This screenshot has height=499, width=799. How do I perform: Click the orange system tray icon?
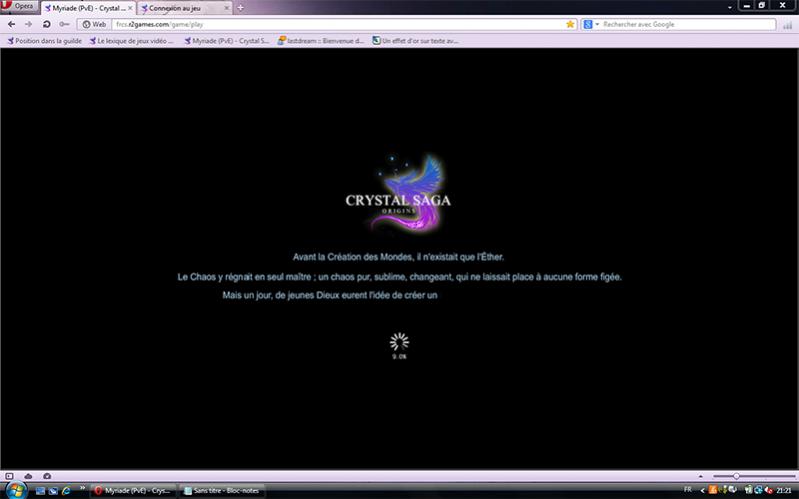coord(713,490)
